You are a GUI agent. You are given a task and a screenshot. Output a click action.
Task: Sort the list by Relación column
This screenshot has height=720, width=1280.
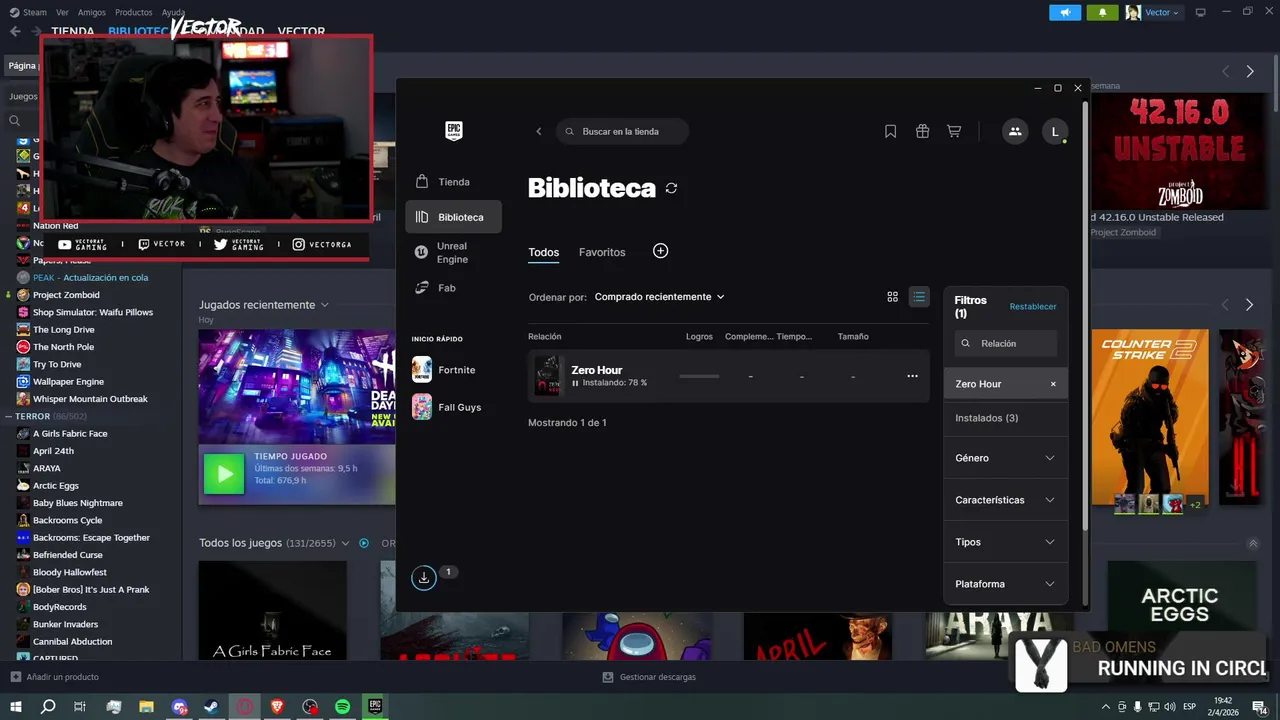pos(544,337)
